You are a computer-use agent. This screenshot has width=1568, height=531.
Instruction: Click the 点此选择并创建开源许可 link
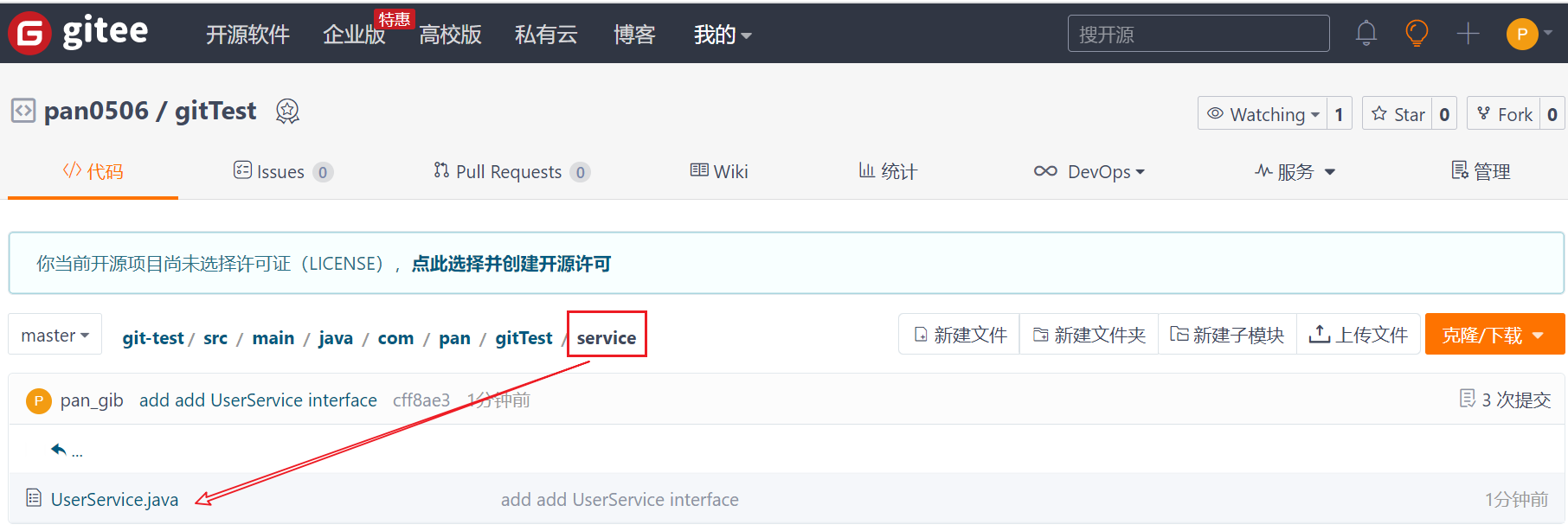tap(511, 264)
